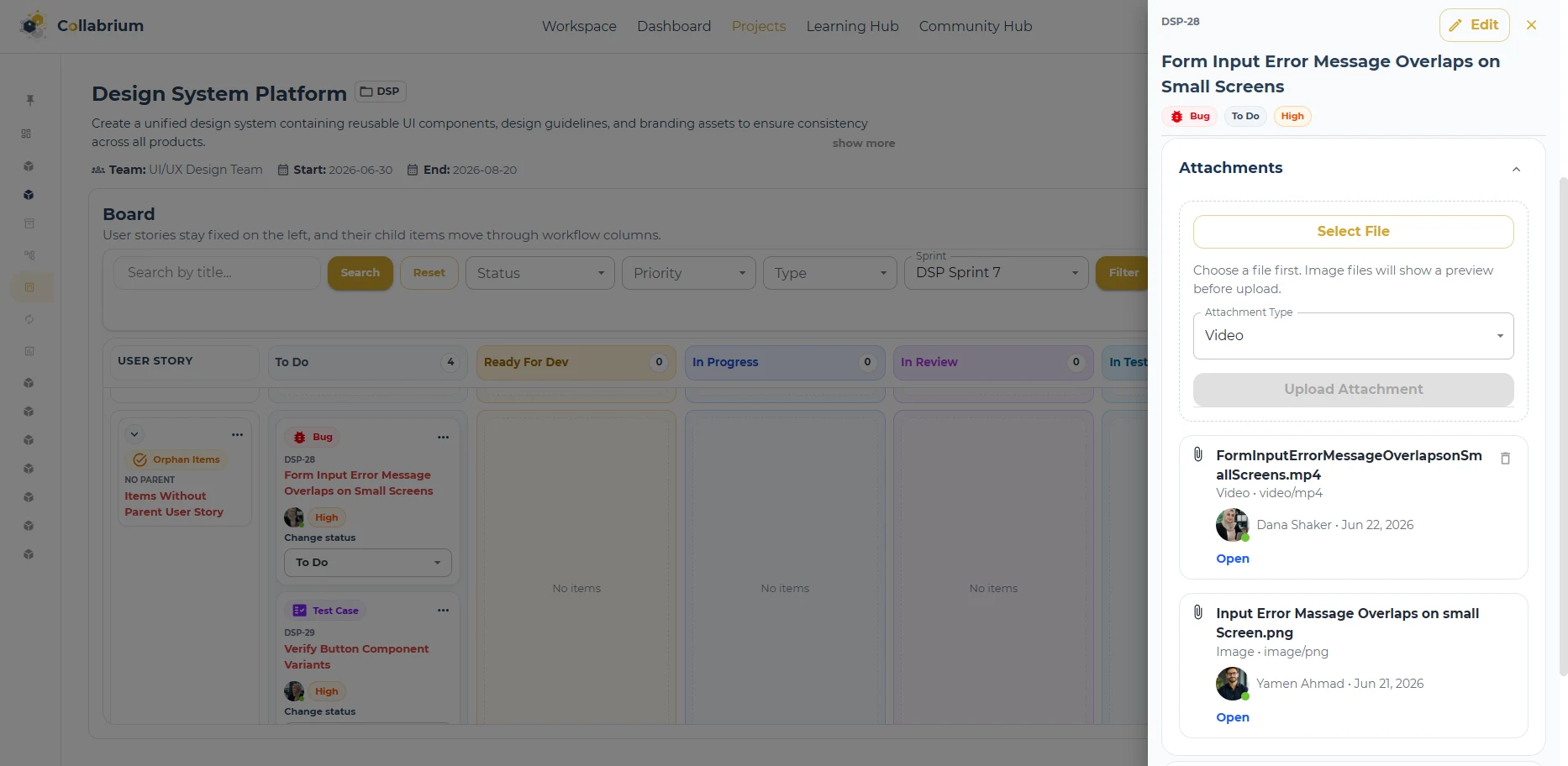Click the Test Case icon on the DSP-29 card
The height and width of the screenshot is (766, 1568).
click(x=299, y=611)
